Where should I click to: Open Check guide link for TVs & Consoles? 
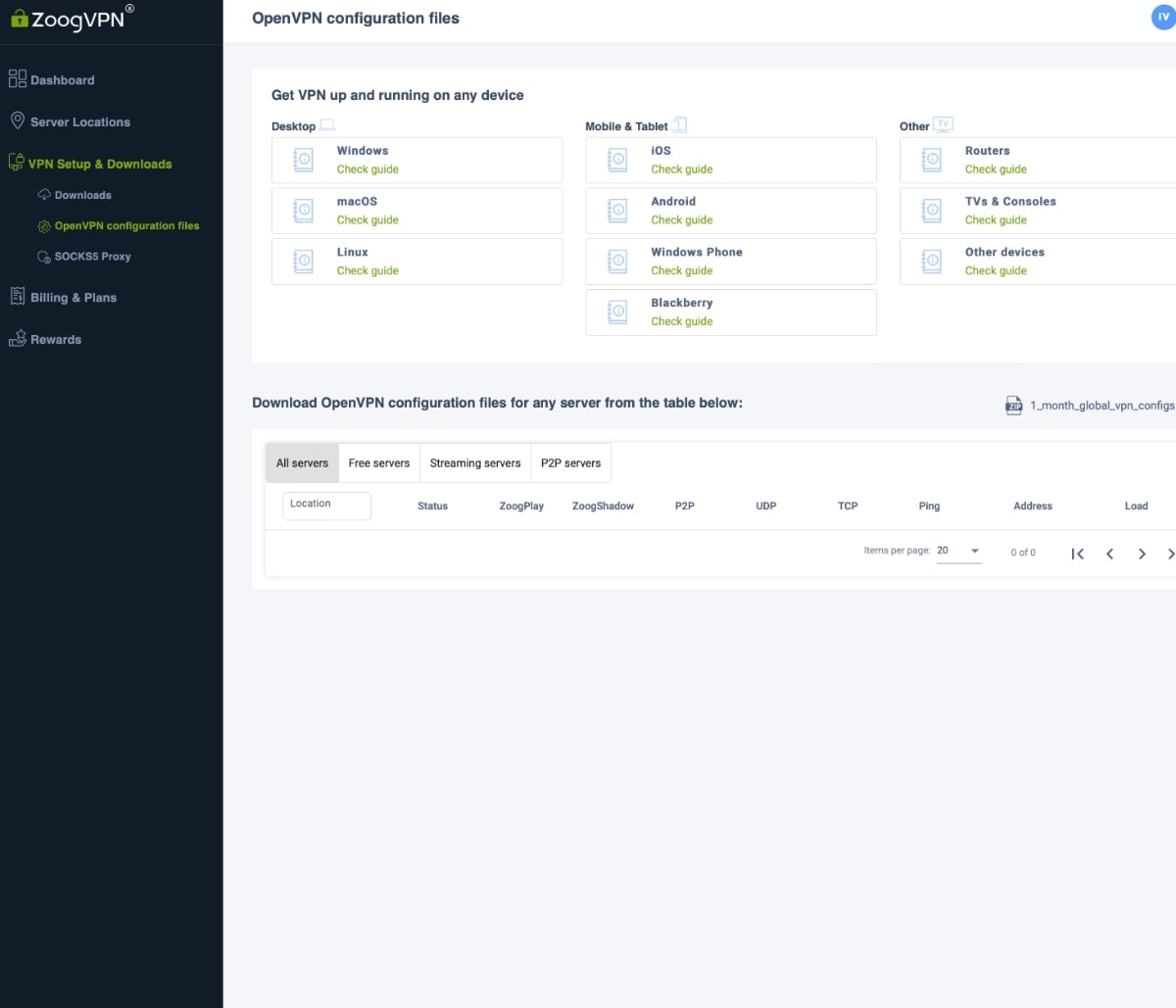pyautogui.click(x=996, y=220)
